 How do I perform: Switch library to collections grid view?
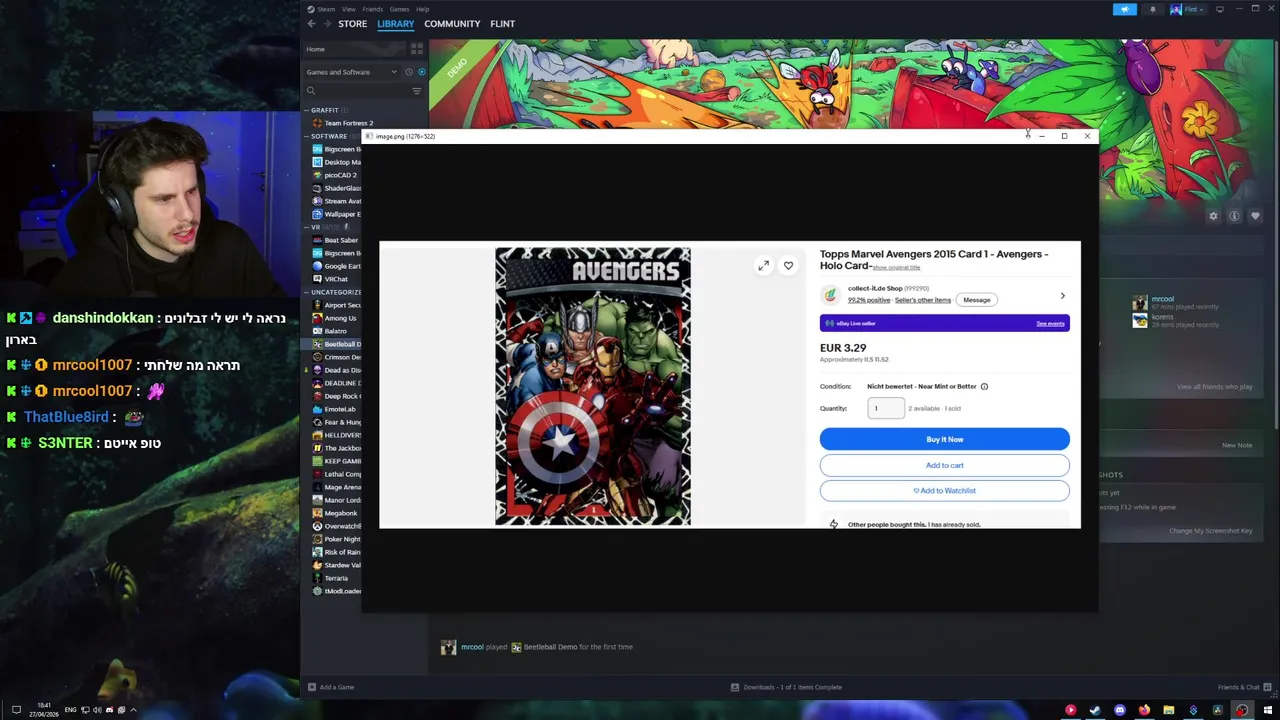click(x=417, y=49)
